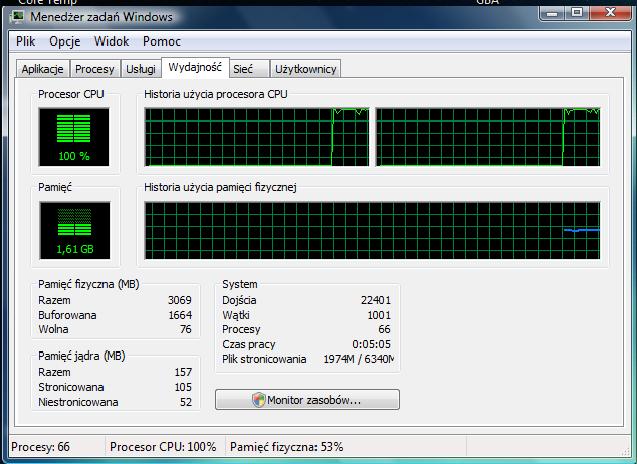The height and width of the screenshot is (464, 637).
Task: Click the Pamięć jądra (MB) group label
Action: (82, 356)
